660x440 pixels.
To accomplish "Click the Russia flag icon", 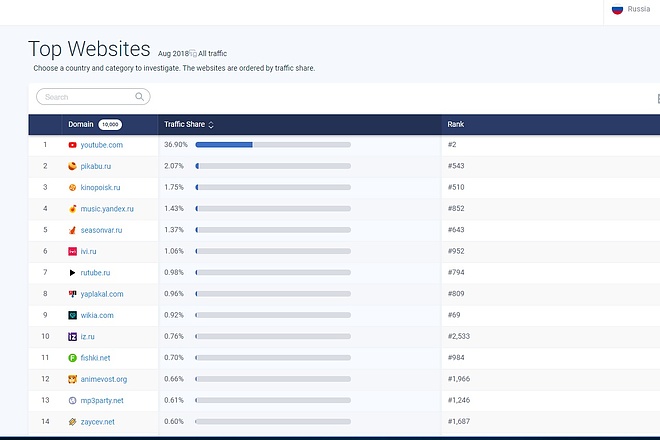I will [x=617, y=9].
